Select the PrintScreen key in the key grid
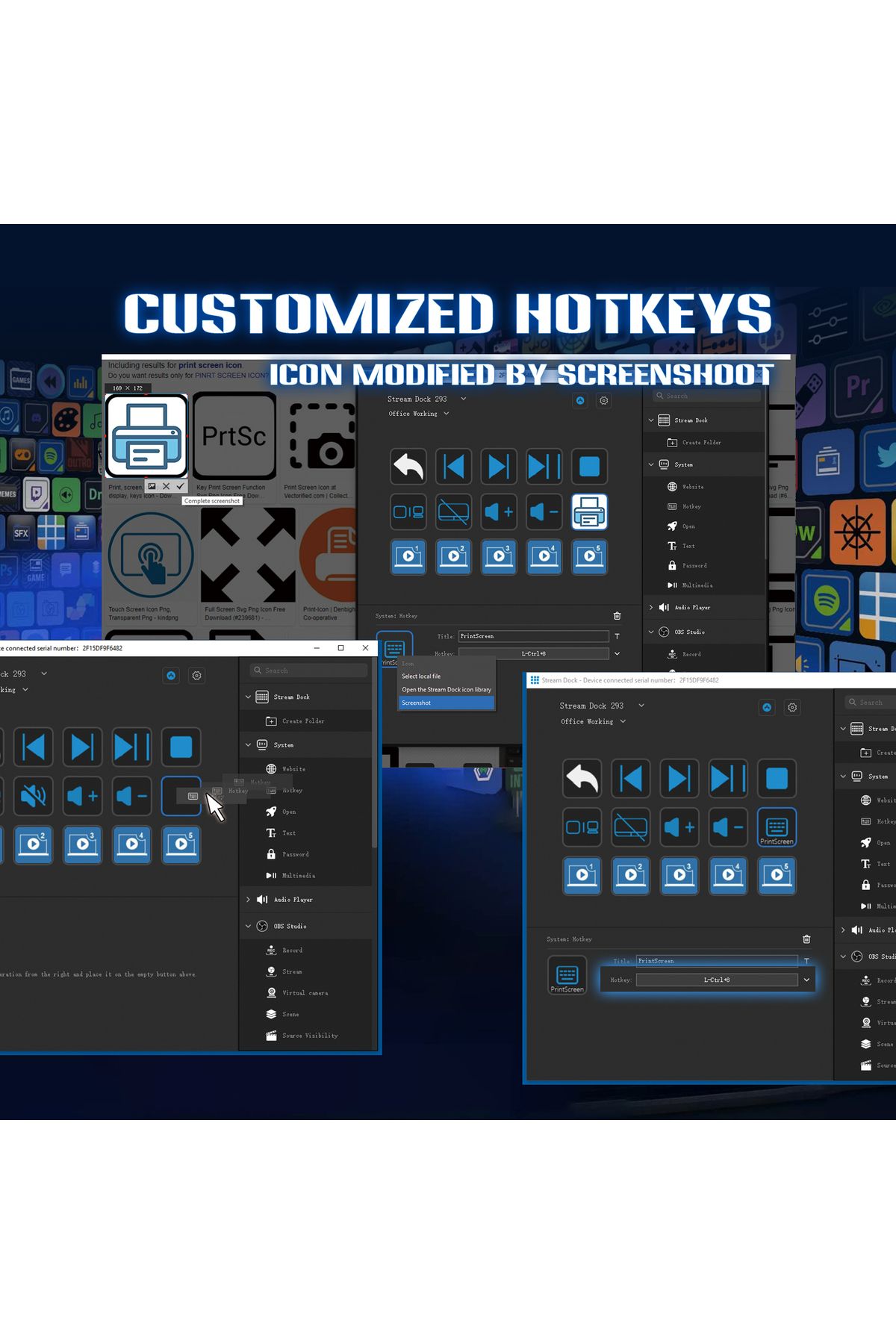The image size is (896, 1344). pyautogui.click(x=777, y=827)
